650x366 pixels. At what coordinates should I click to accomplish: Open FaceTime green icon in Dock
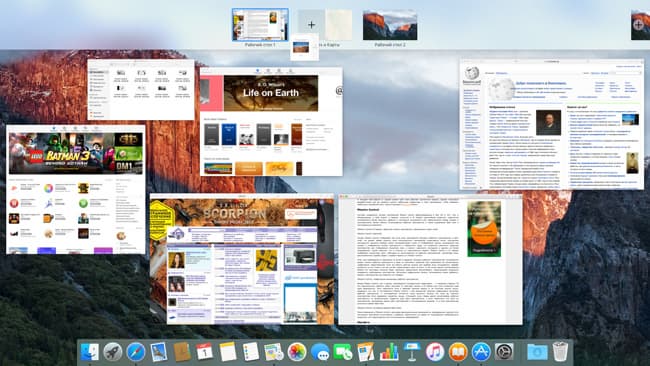[343, 352]
